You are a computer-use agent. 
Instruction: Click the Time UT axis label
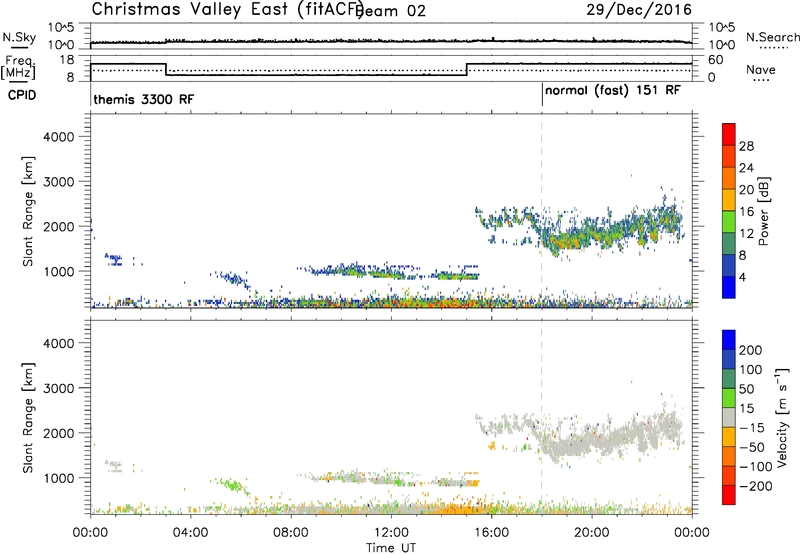(391, 548)
